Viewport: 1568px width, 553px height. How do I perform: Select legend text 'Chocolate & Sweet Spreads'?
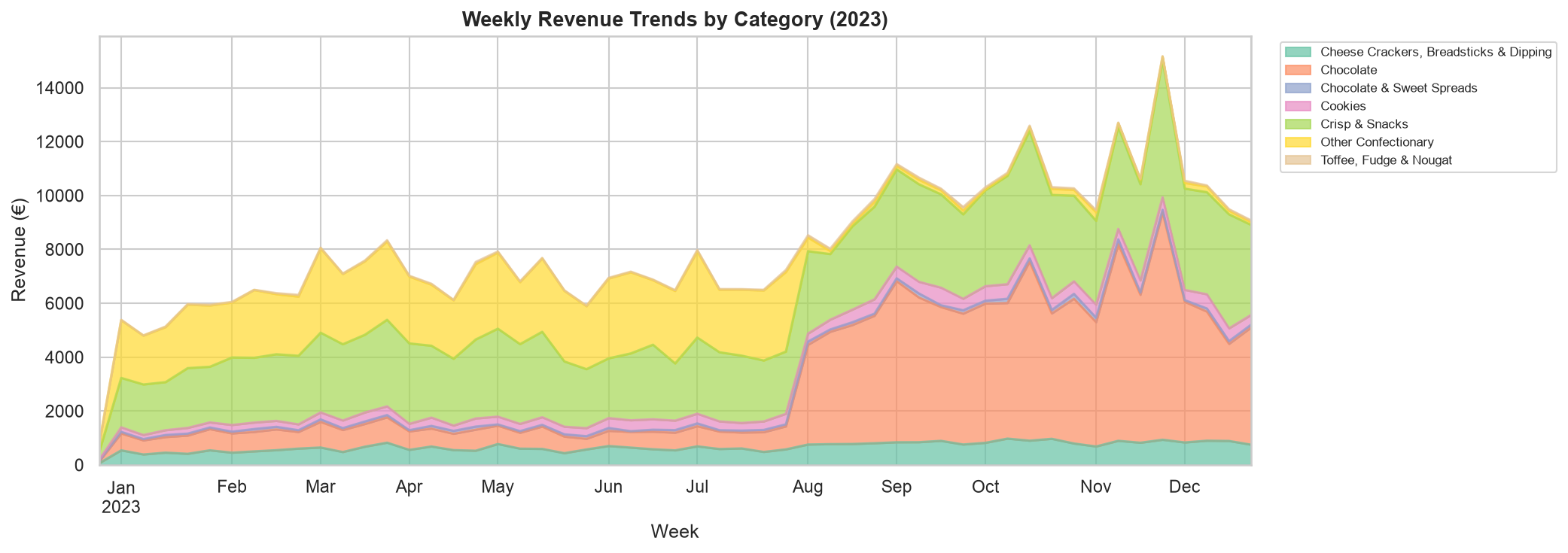(1399, 88)
